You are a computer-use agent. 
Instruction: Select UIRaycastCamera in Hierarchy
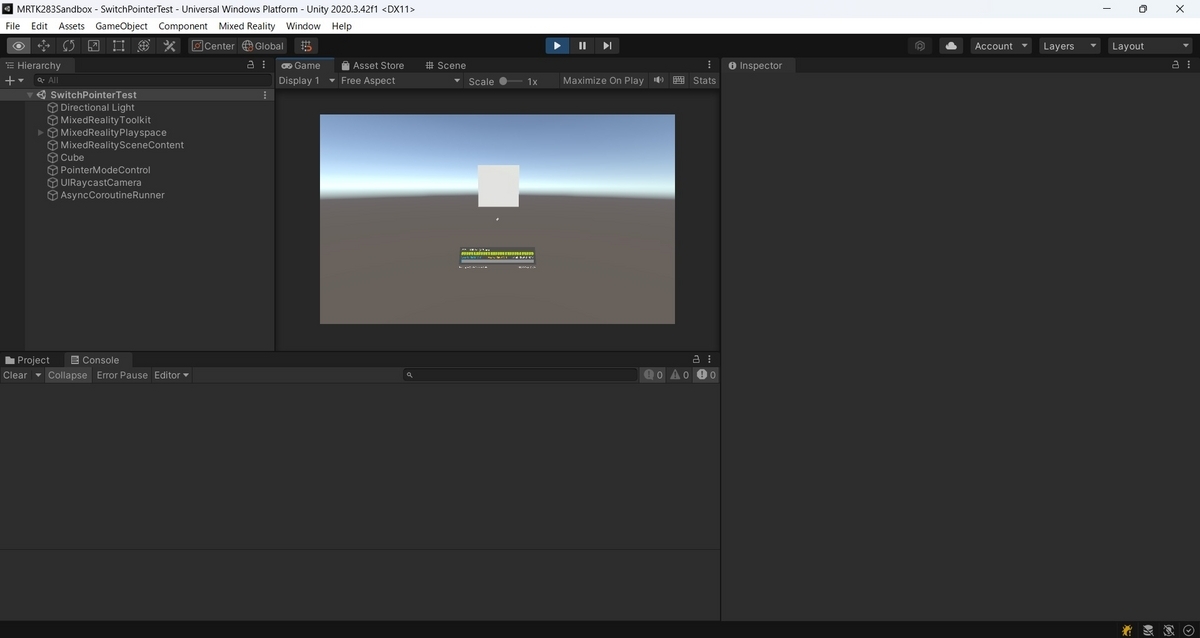(x=101, y=183)
